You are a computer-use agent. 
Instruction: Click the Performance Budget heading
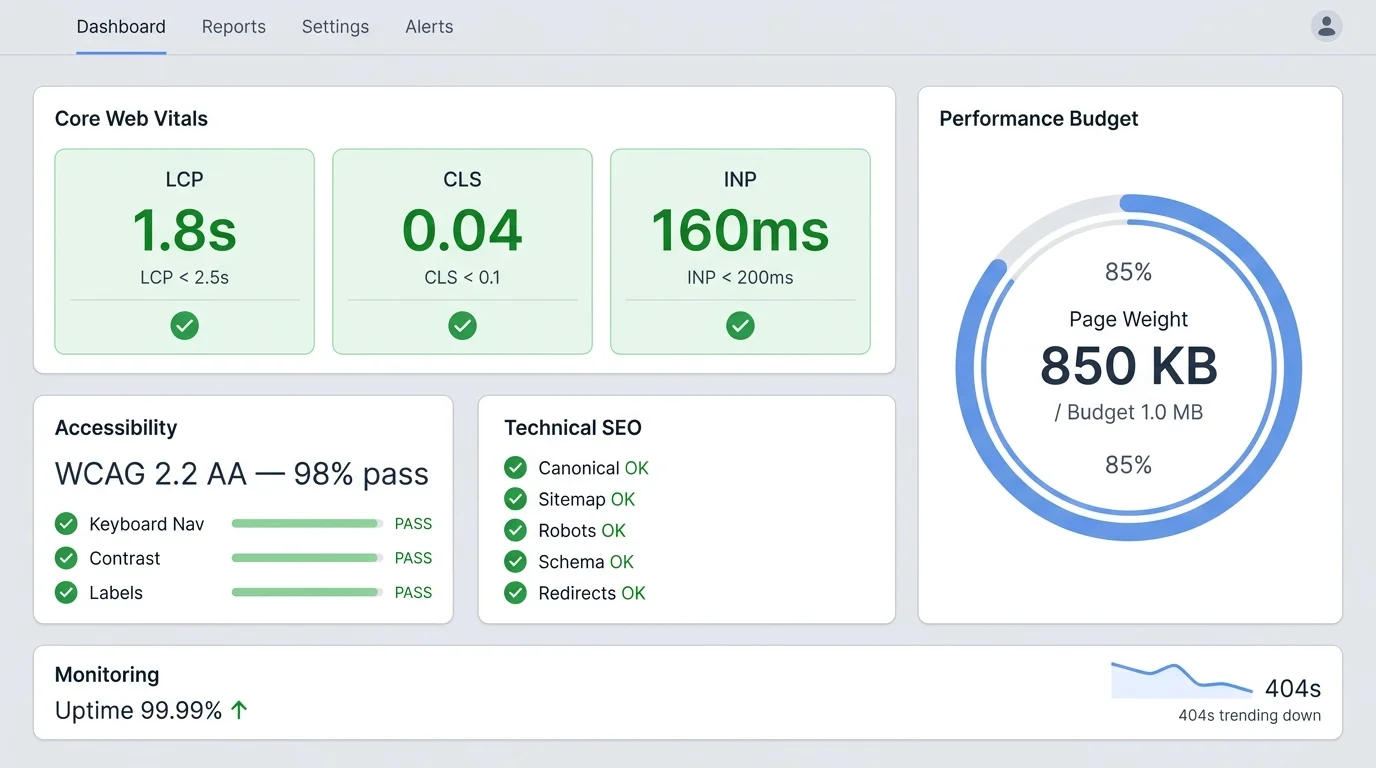(x=1039, y=118)
